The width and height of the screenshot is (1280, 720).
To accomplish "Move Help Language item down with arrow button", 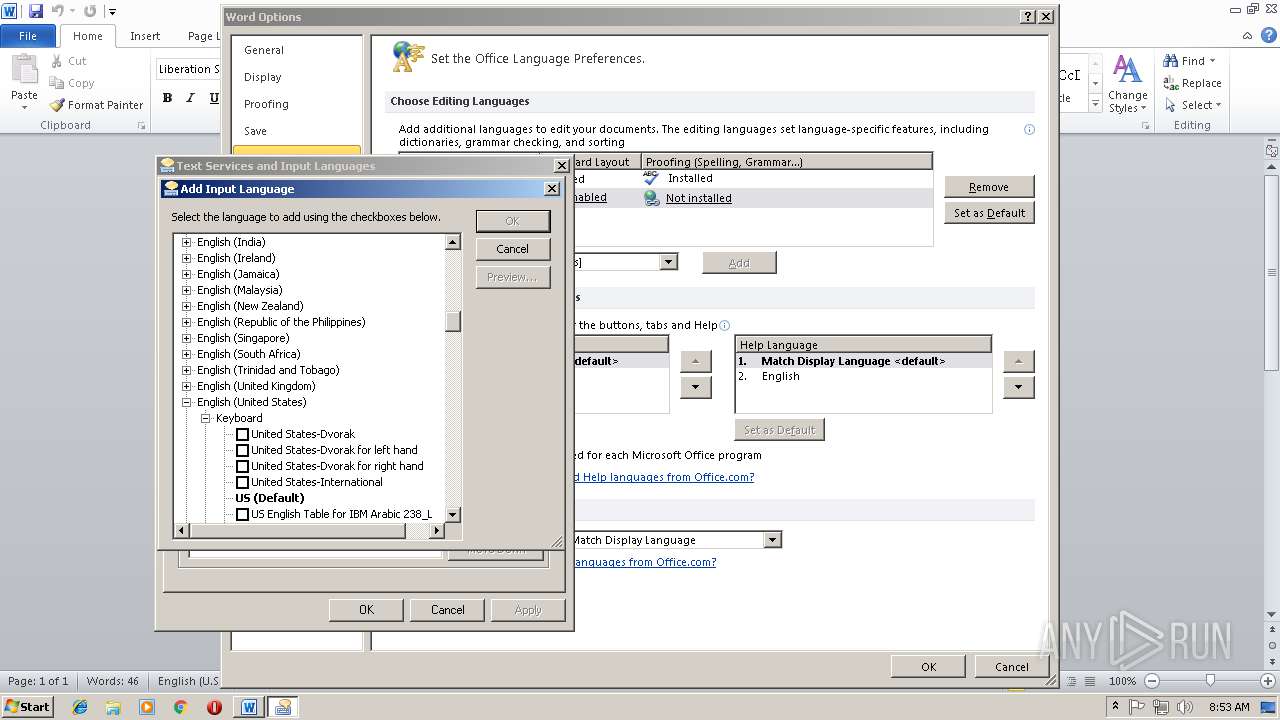I will coord(1018,387).
